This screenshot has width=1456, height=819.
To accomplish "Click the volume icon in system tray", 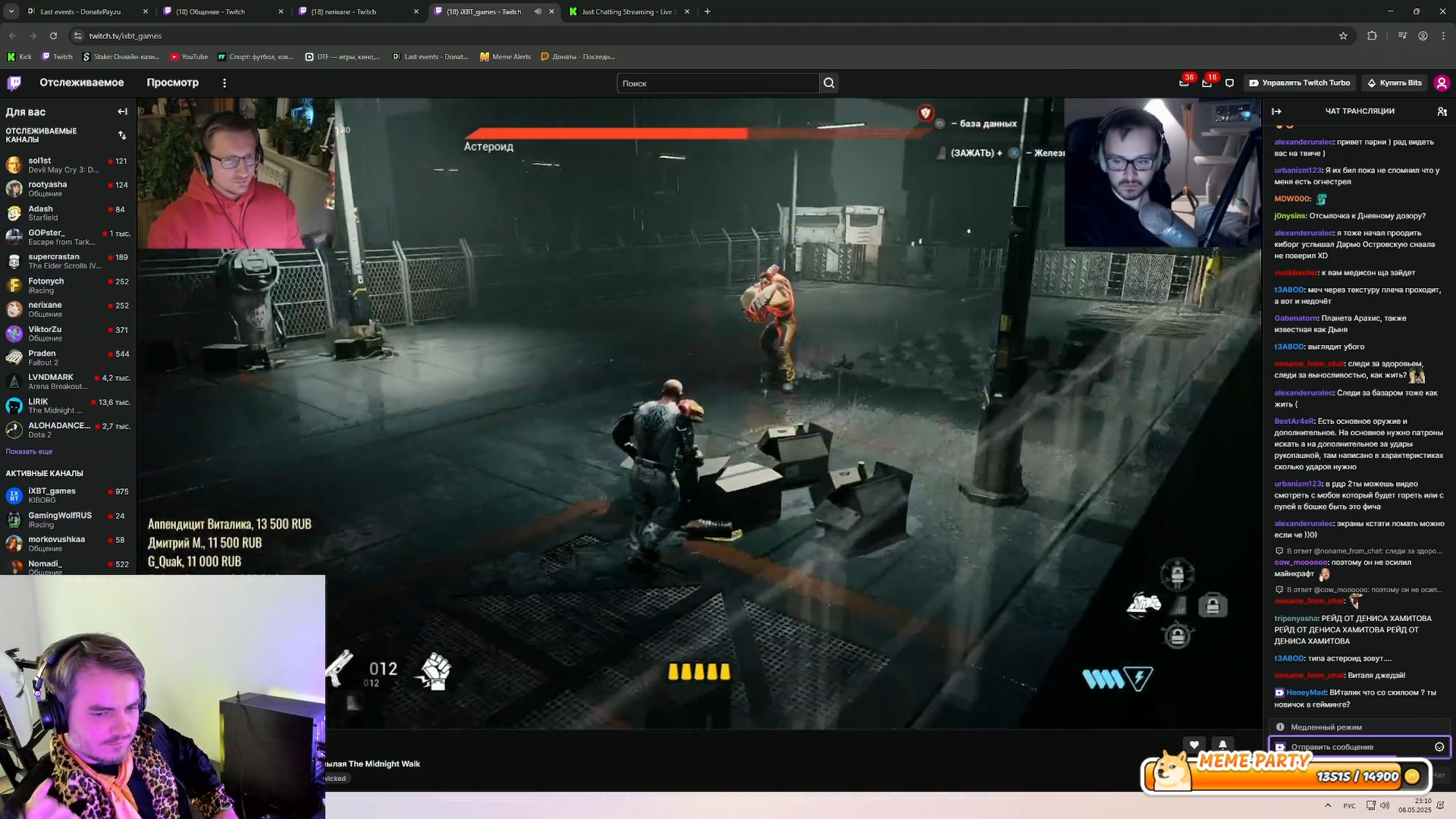I will pos(1385,805).
